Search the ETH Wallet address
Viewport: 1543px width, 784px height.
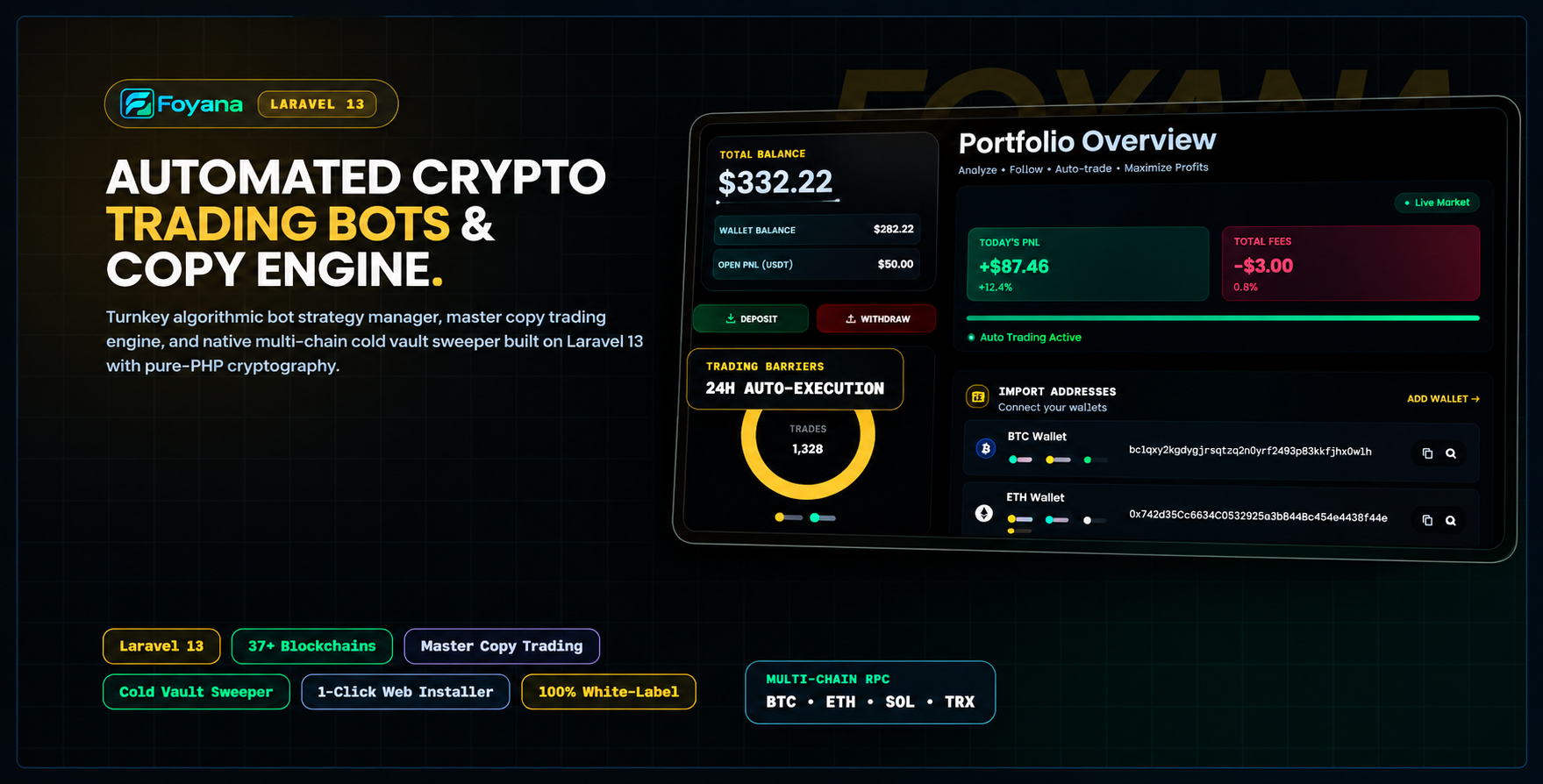pos(1451,520)
